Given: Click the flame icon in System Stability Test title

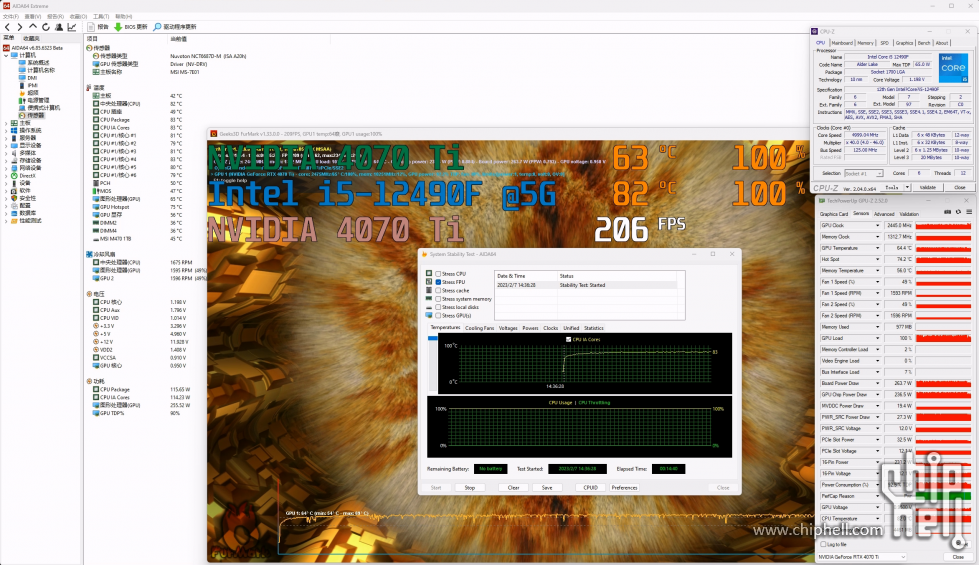Looking at the screenshot, I should click(425, 254).
